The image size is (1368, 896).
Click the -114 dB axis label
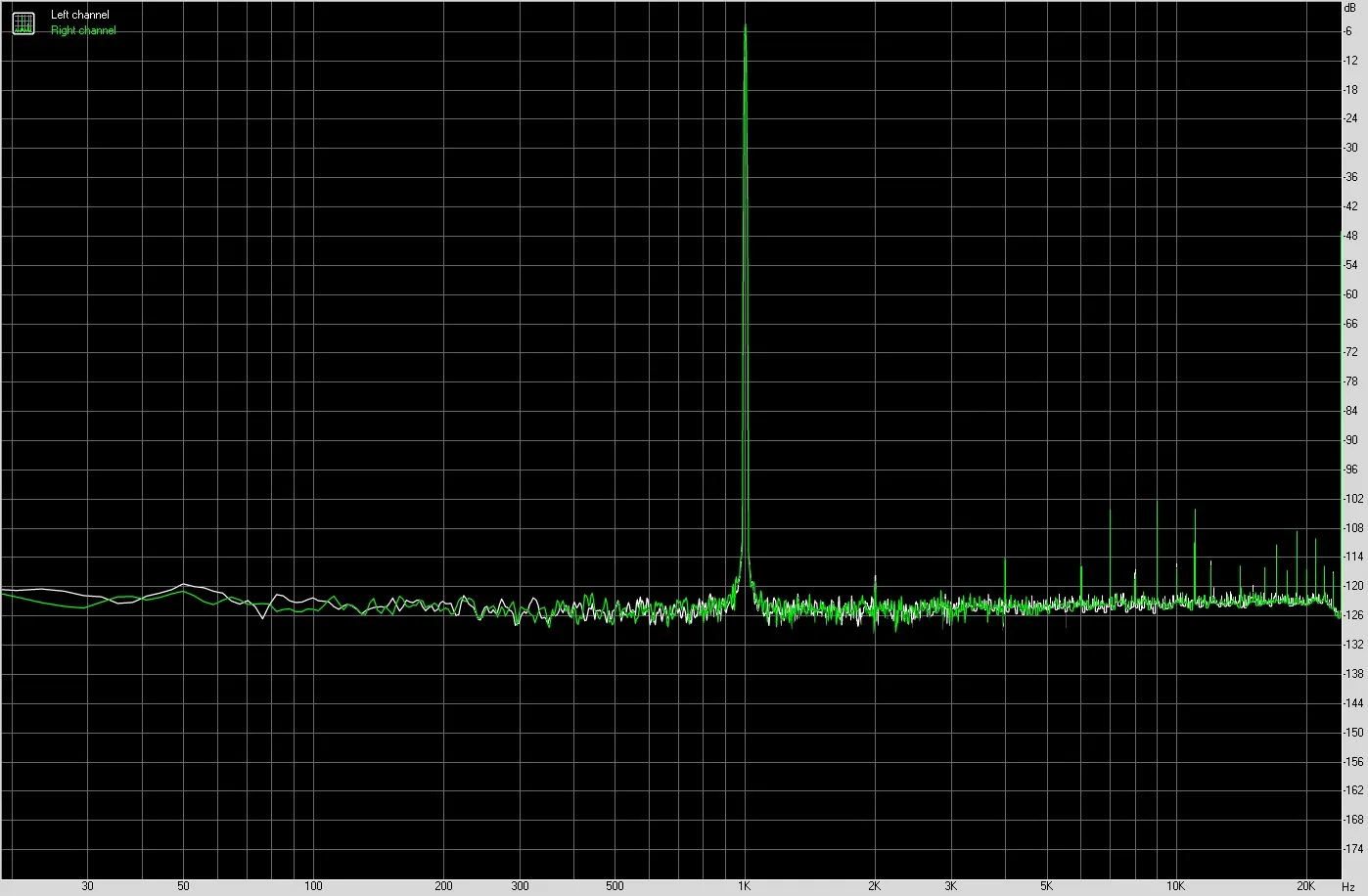(x=1352, y=557)
